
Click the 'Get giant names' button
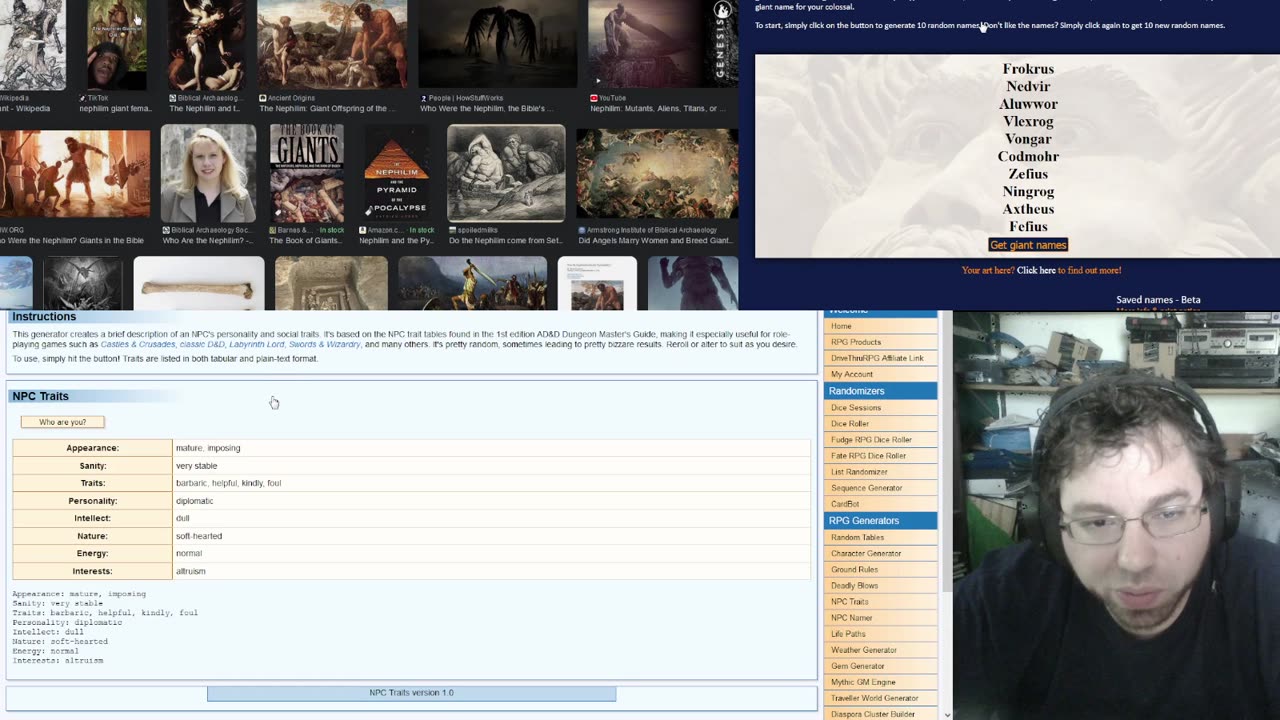point(1028,245)
